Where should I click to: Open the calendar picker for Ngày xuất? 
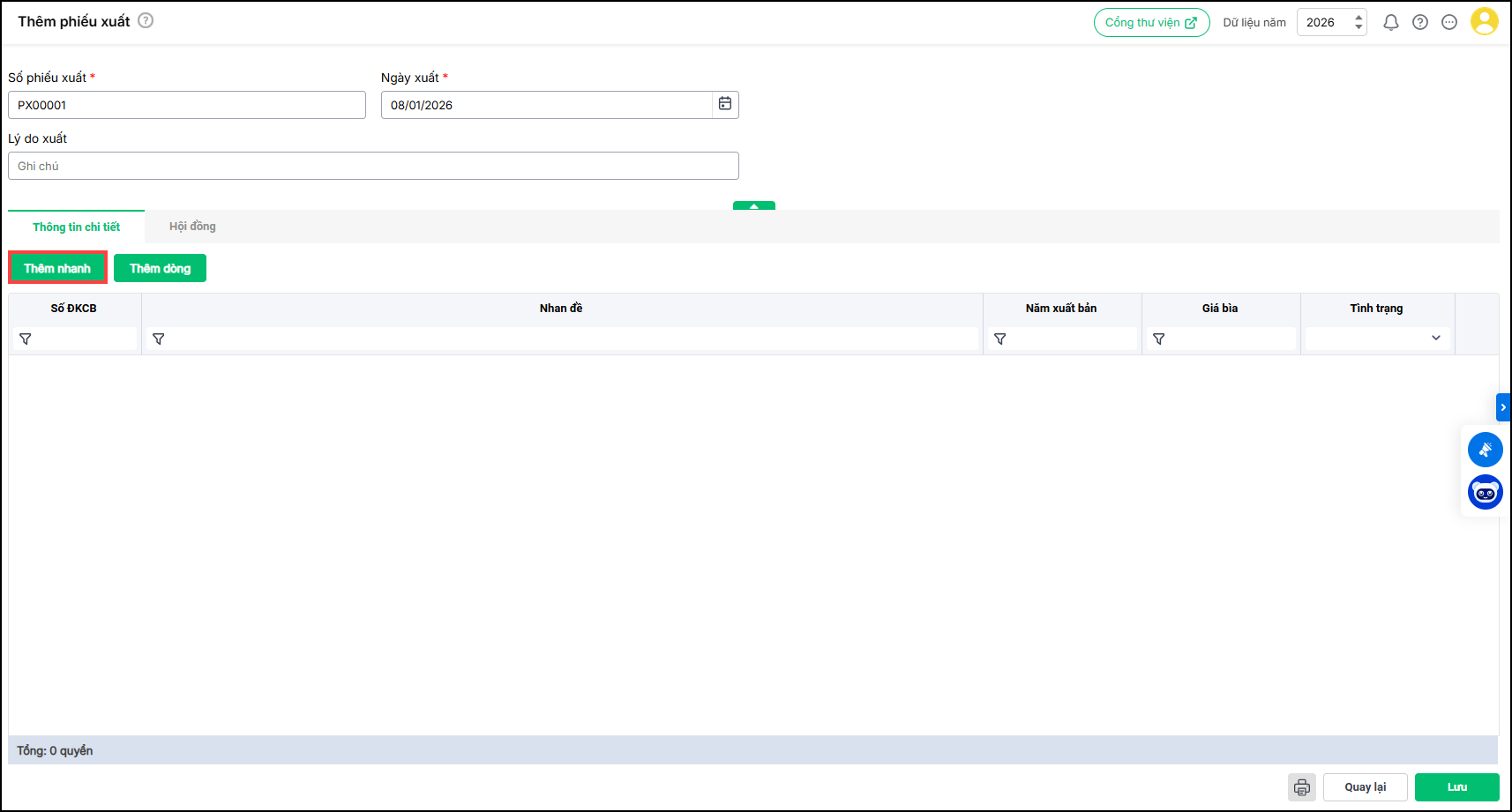724,104
